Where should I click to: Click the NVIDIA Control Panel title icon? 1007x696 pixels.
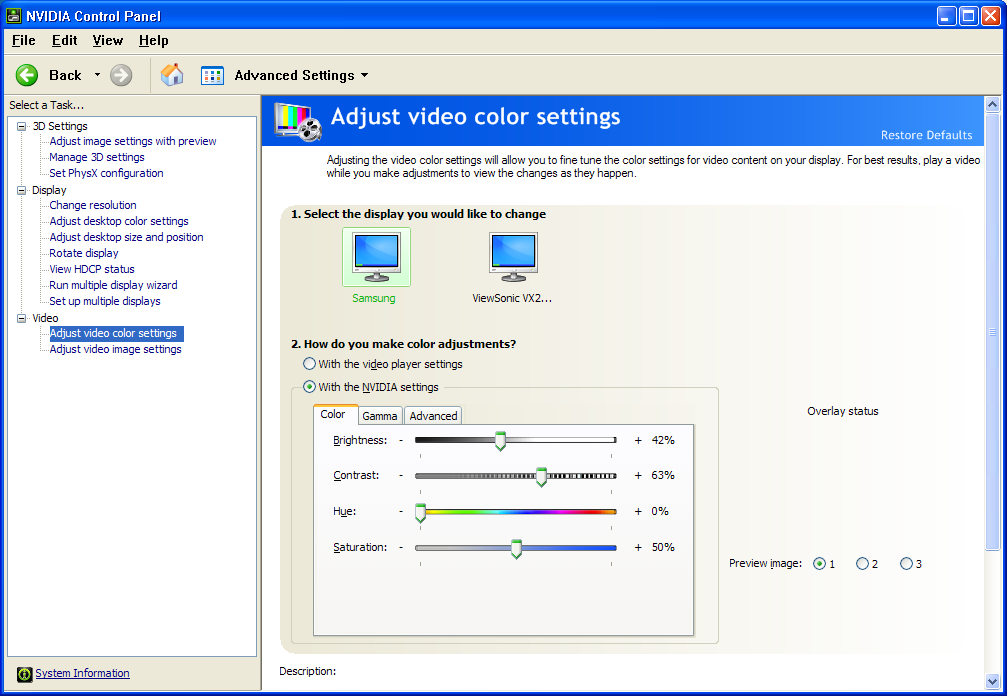[x=13, y=16]
